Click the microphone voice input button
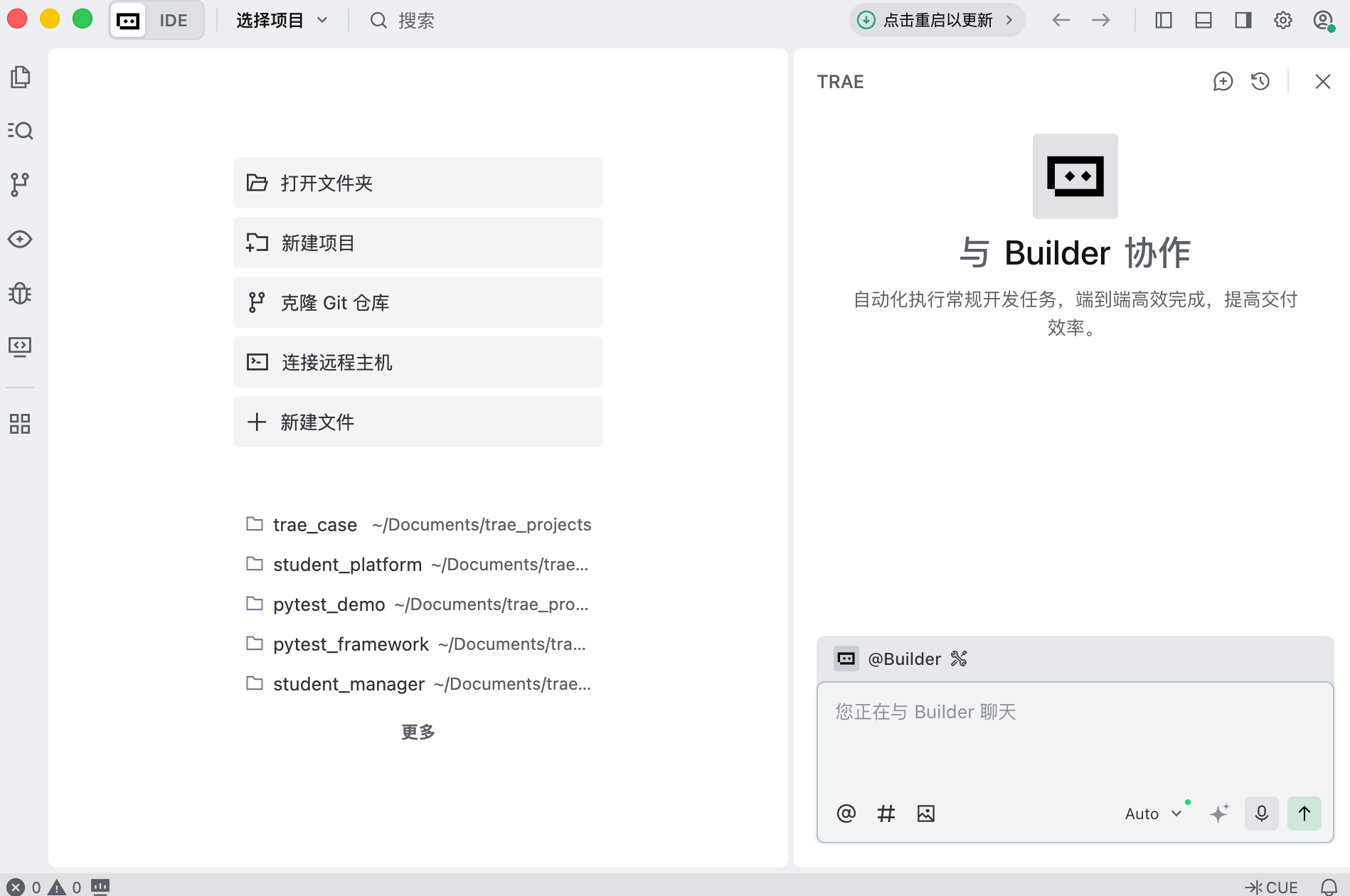The height and width of the screenshot is (896, 1350). [1261, 814]
